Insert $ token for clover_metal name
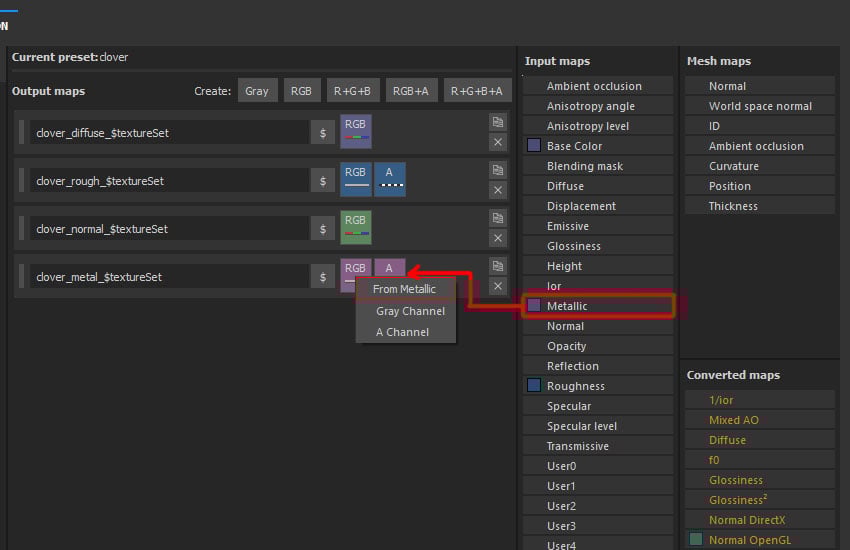Viewport: 850px width, 550px height. click(x=323, y=277)
